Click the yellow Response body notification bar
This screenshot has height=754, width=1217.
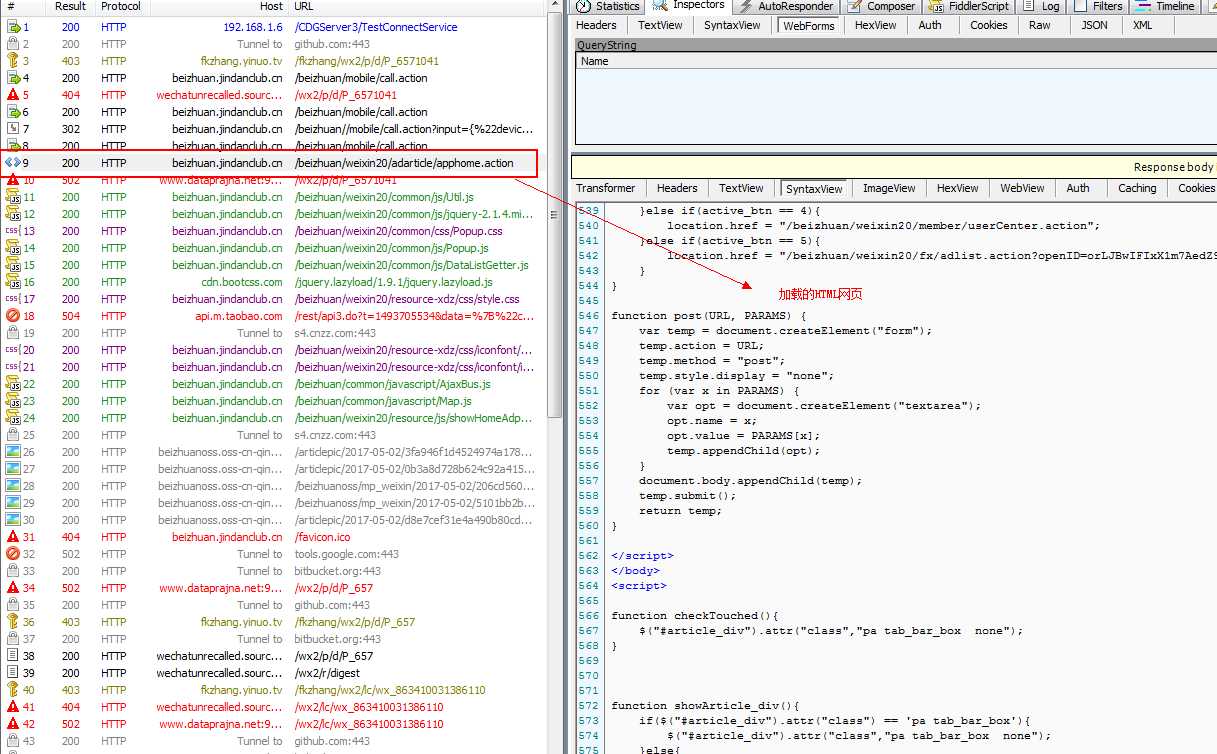(894, 167)
